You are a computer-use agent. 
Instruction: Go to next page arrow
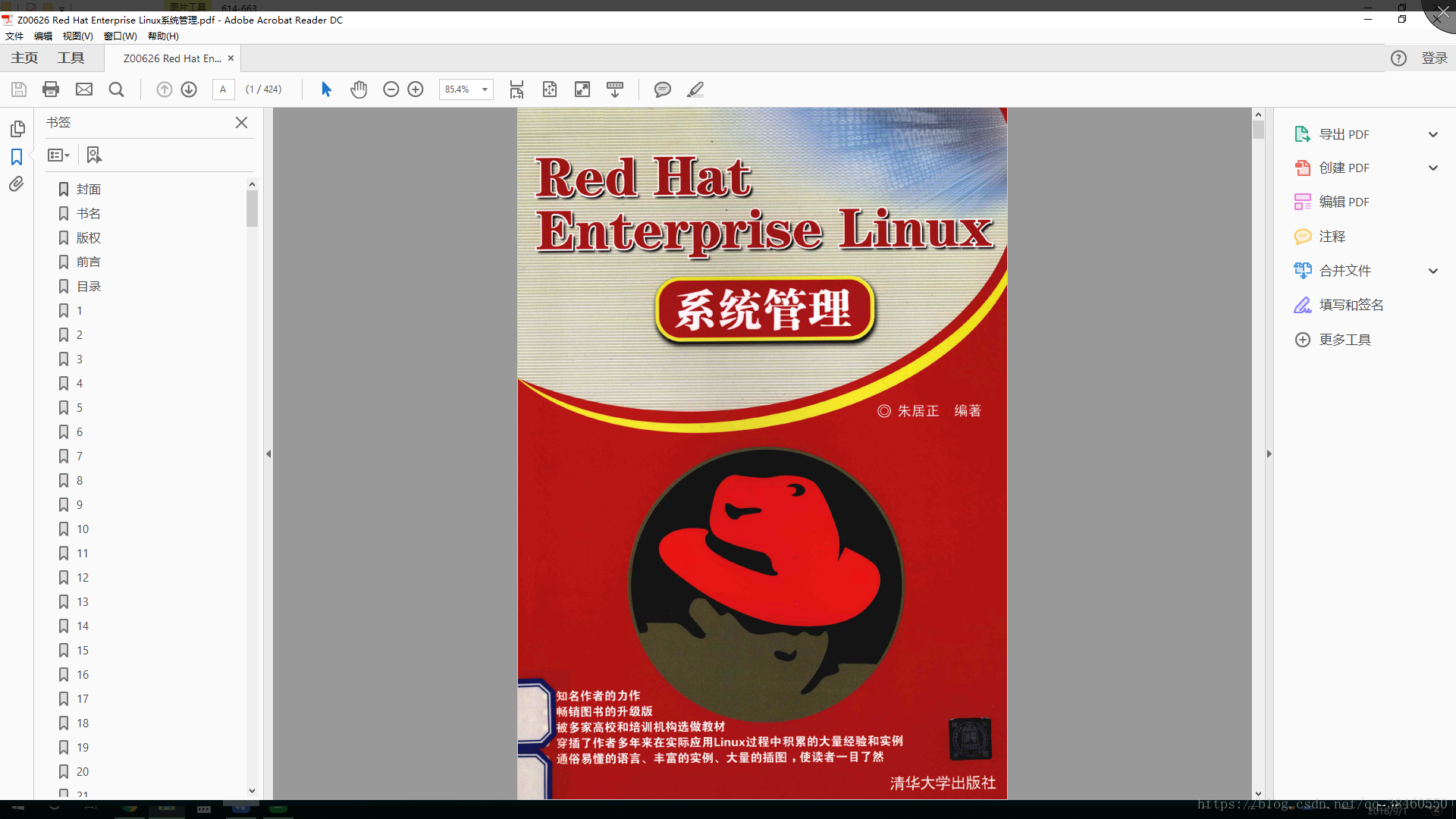tap(189, 89)
